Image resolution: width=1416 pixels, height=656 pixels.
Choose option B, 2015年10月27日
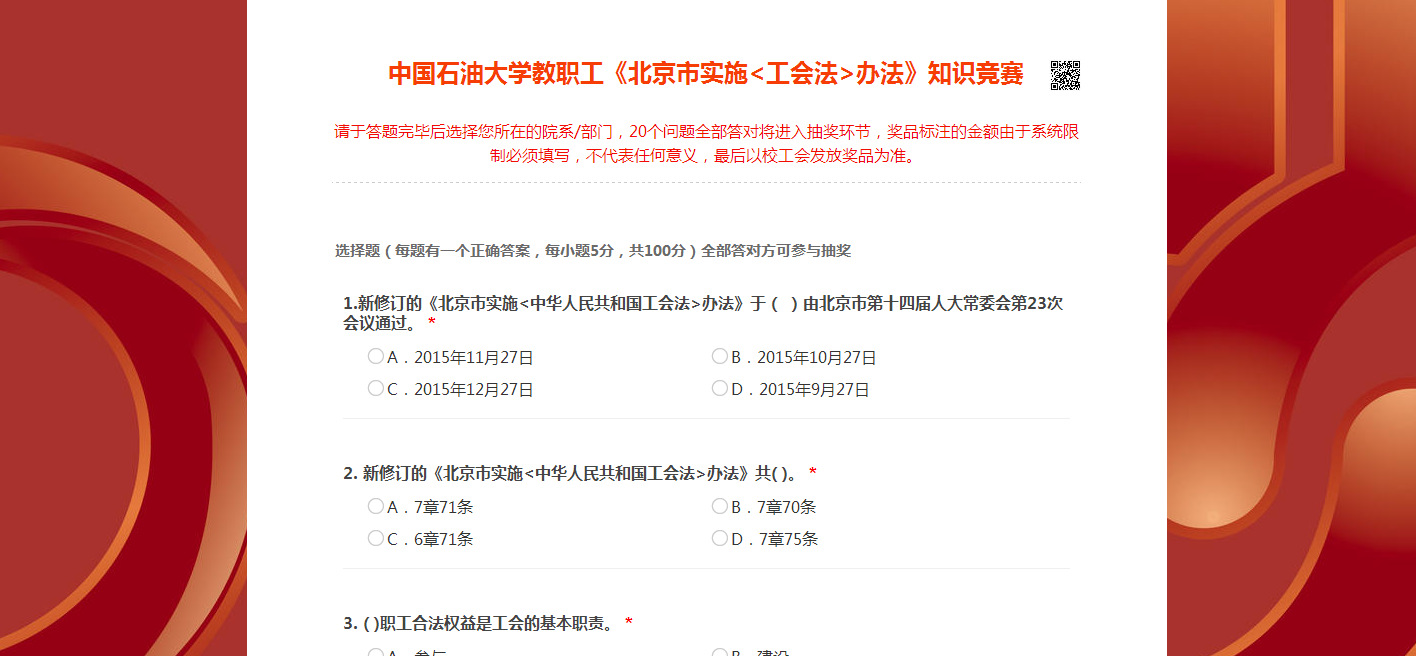pyautogui.click(x=720, y=357)
